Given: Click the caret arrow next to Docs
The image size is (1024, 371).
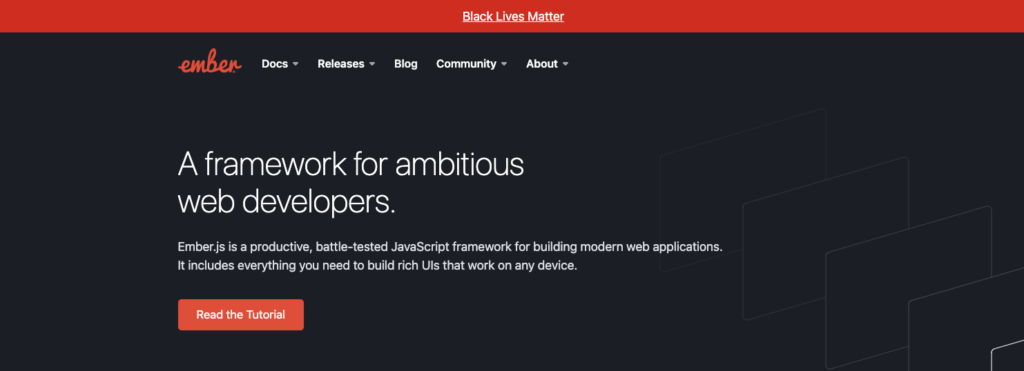Looking at the screenshot, I should coord(295,64).
